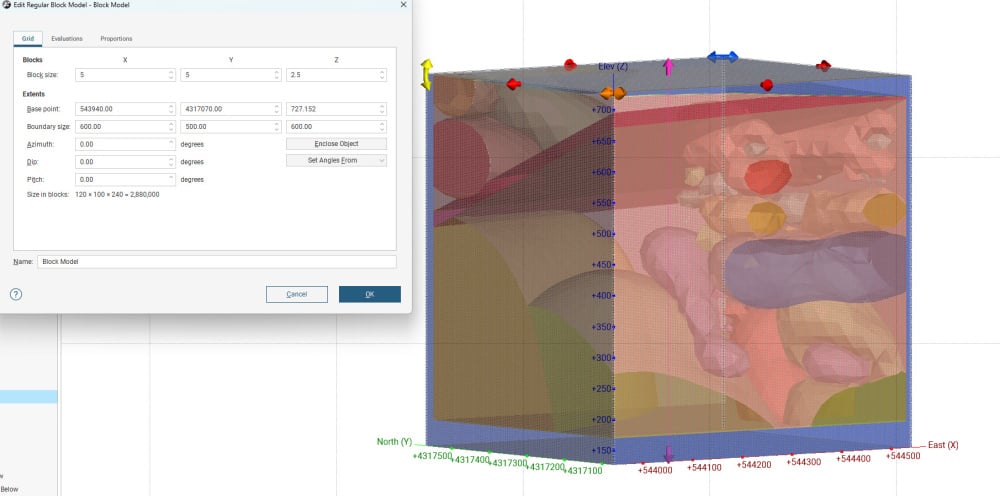Switch to the Proportions tab
This screenshot has height=496, width=1000.
coord(116,39)
